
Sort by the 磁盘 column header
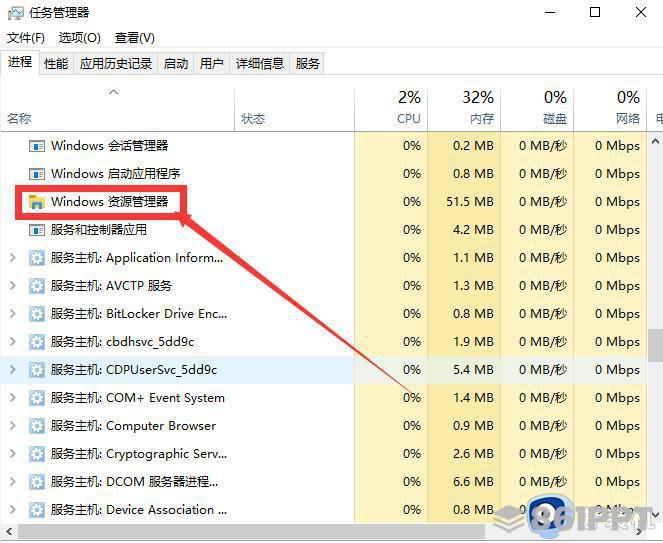coord(537,110)
